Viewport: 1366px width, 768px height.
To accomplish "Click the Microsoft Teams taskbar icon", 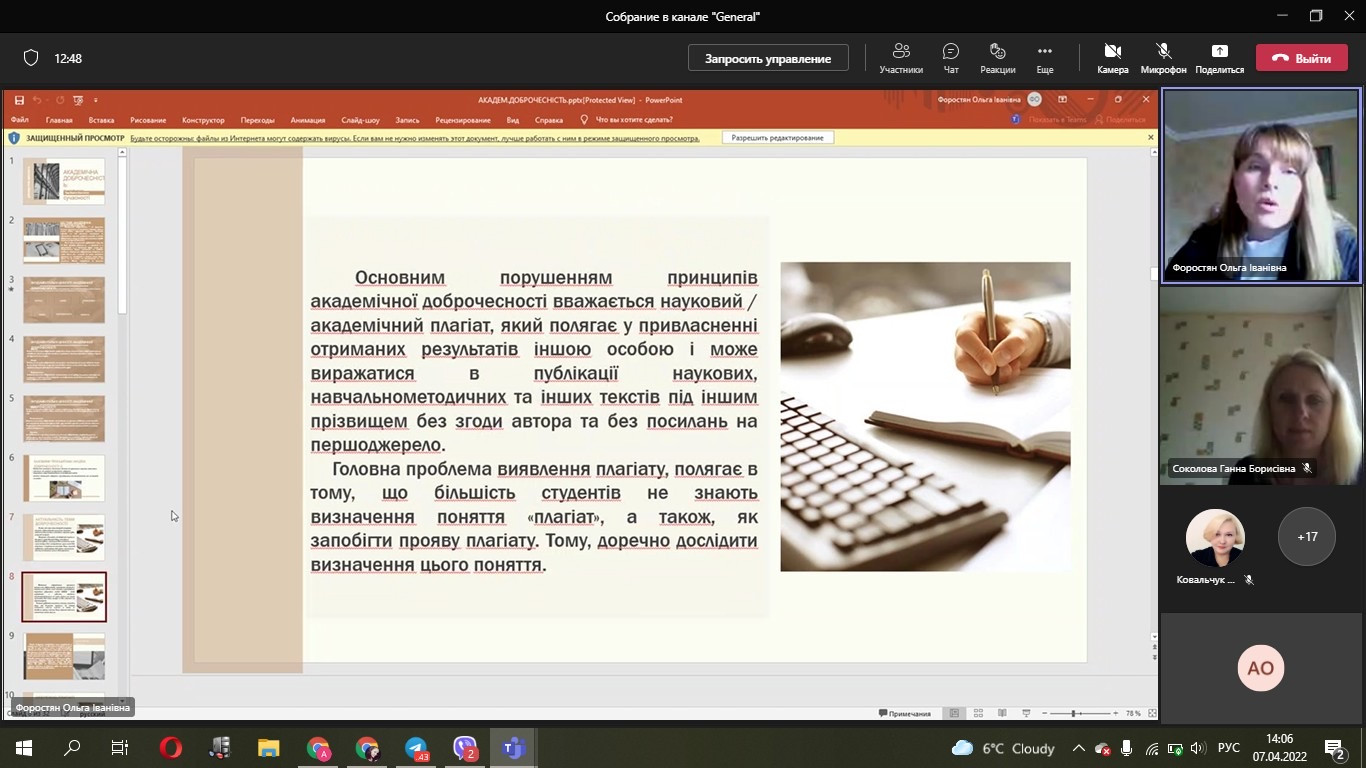I will 515,748.
